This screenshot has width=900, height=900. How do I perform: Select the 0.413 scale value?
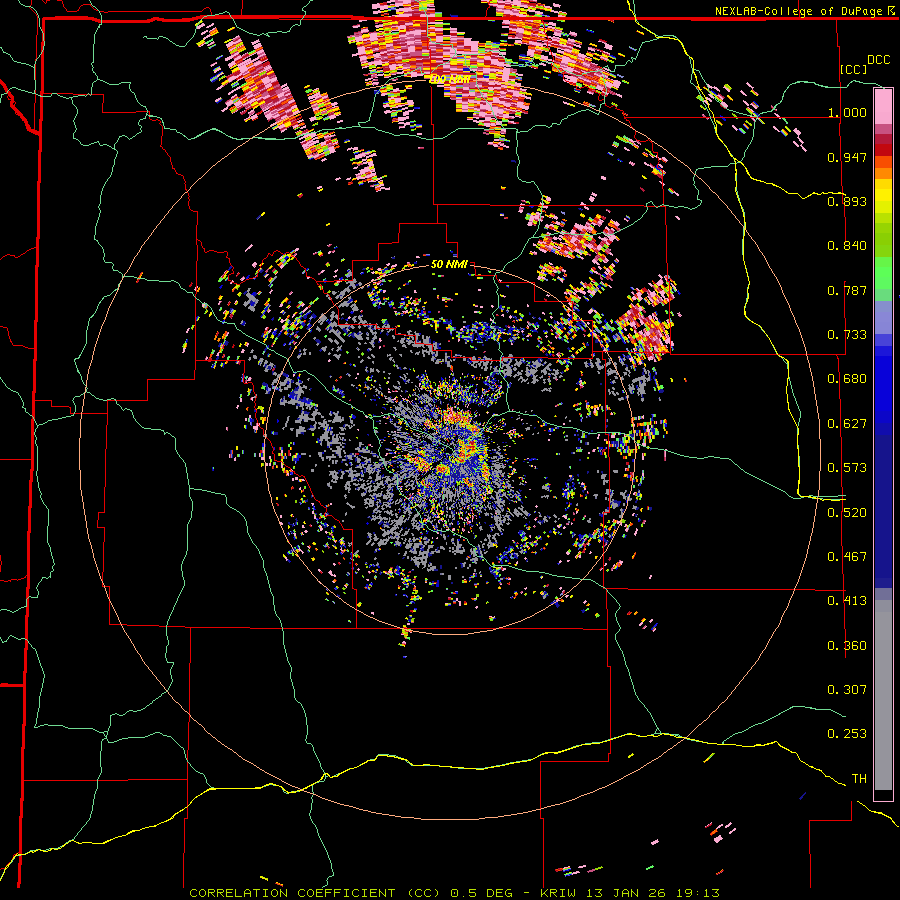(847, 601)
